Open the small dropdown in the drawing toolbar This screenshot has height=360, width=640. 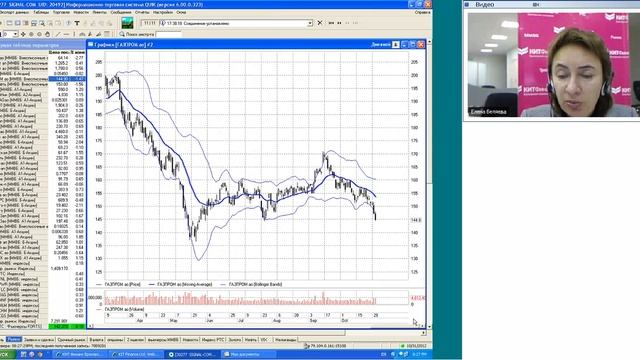pos(15,34)
